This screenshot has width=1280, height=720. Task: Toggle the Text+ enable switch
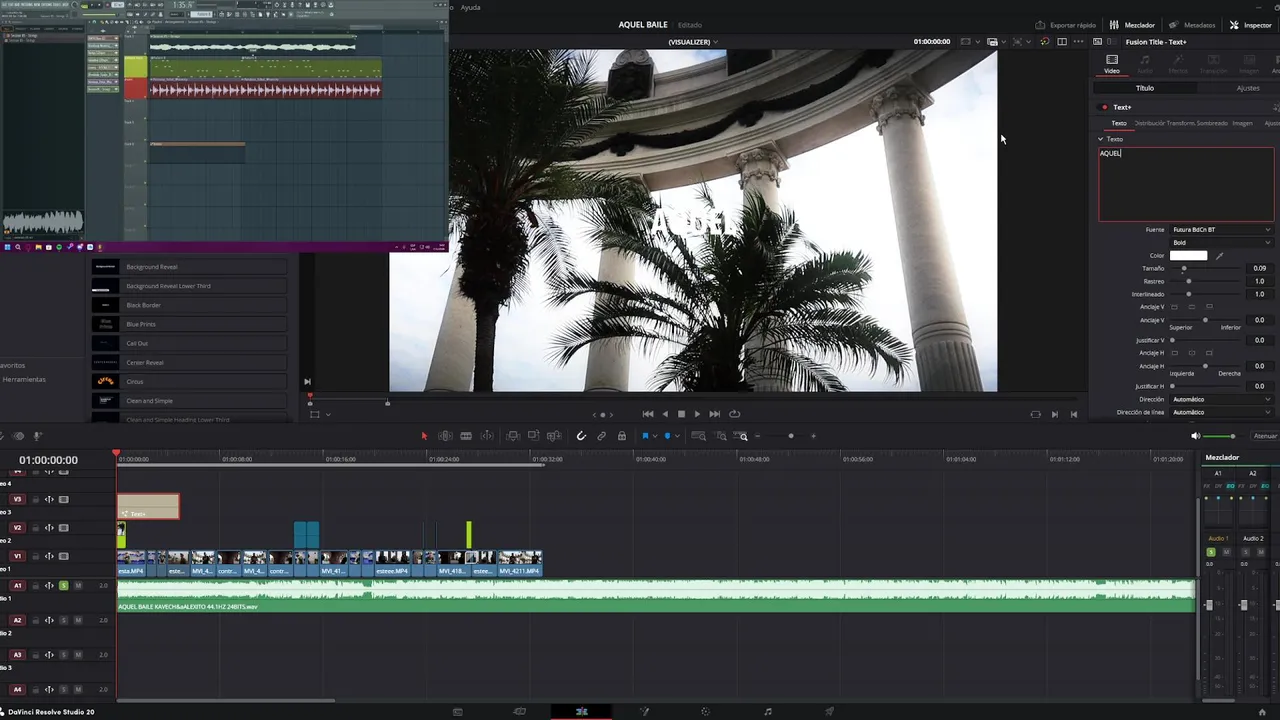tap(1105, 107)
